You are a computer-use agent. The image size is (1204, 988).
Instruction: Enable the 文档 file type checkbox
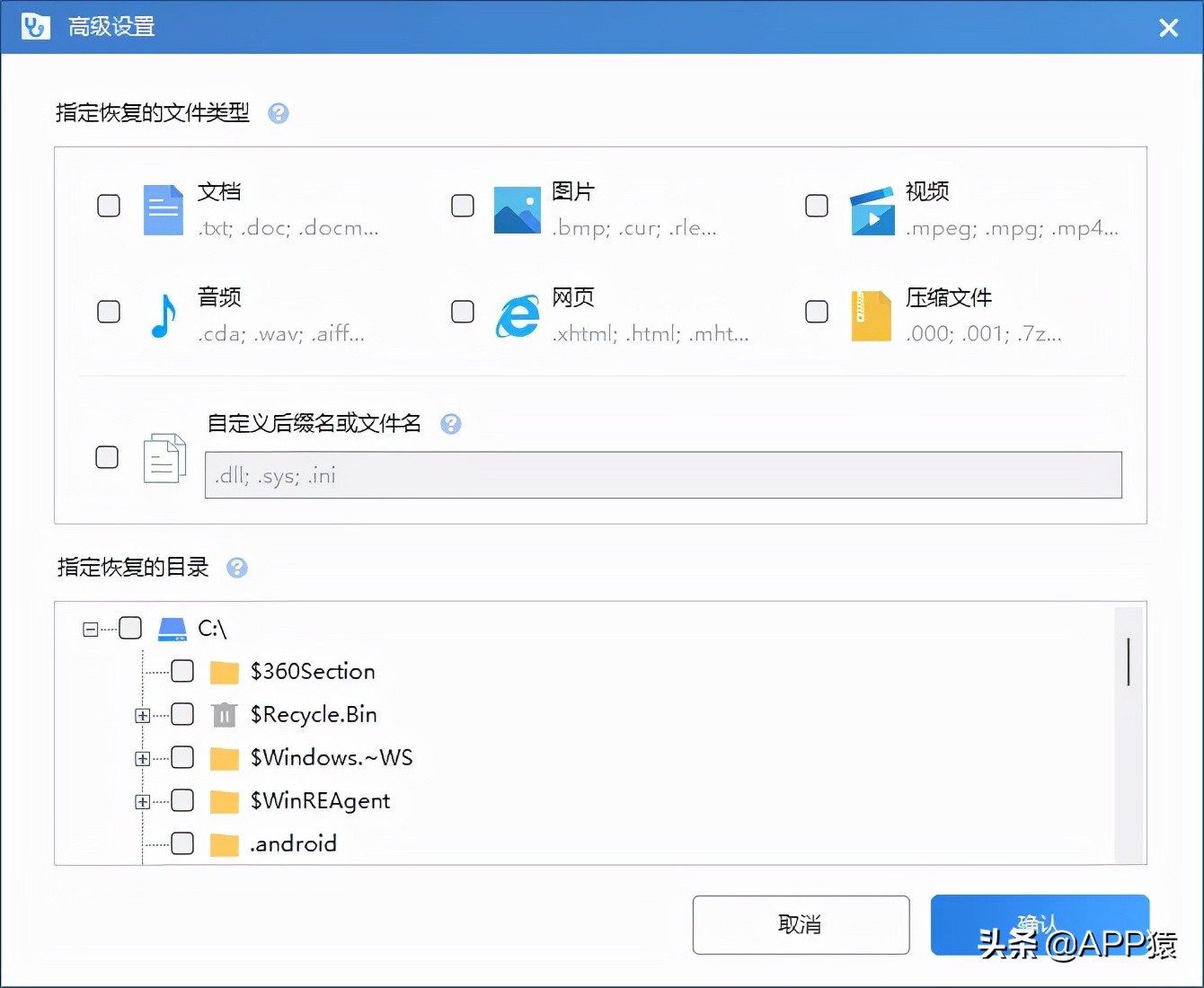[108, 205]
